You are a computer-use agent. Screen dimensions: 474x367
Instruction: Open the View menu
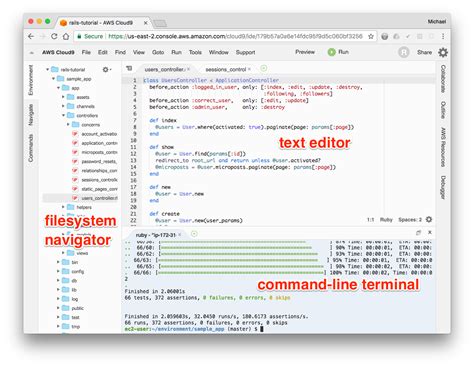[x=139, y=52]
